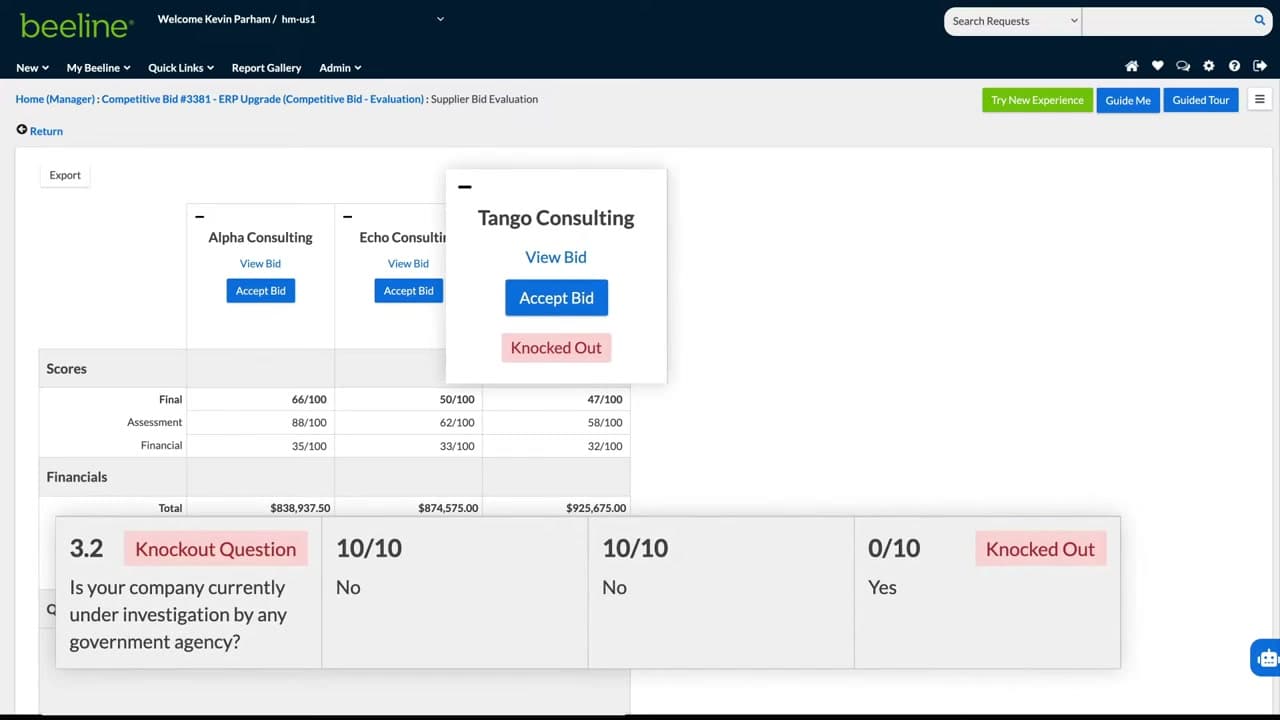Open the Search Requests dropdown

tap(1013, 21)
